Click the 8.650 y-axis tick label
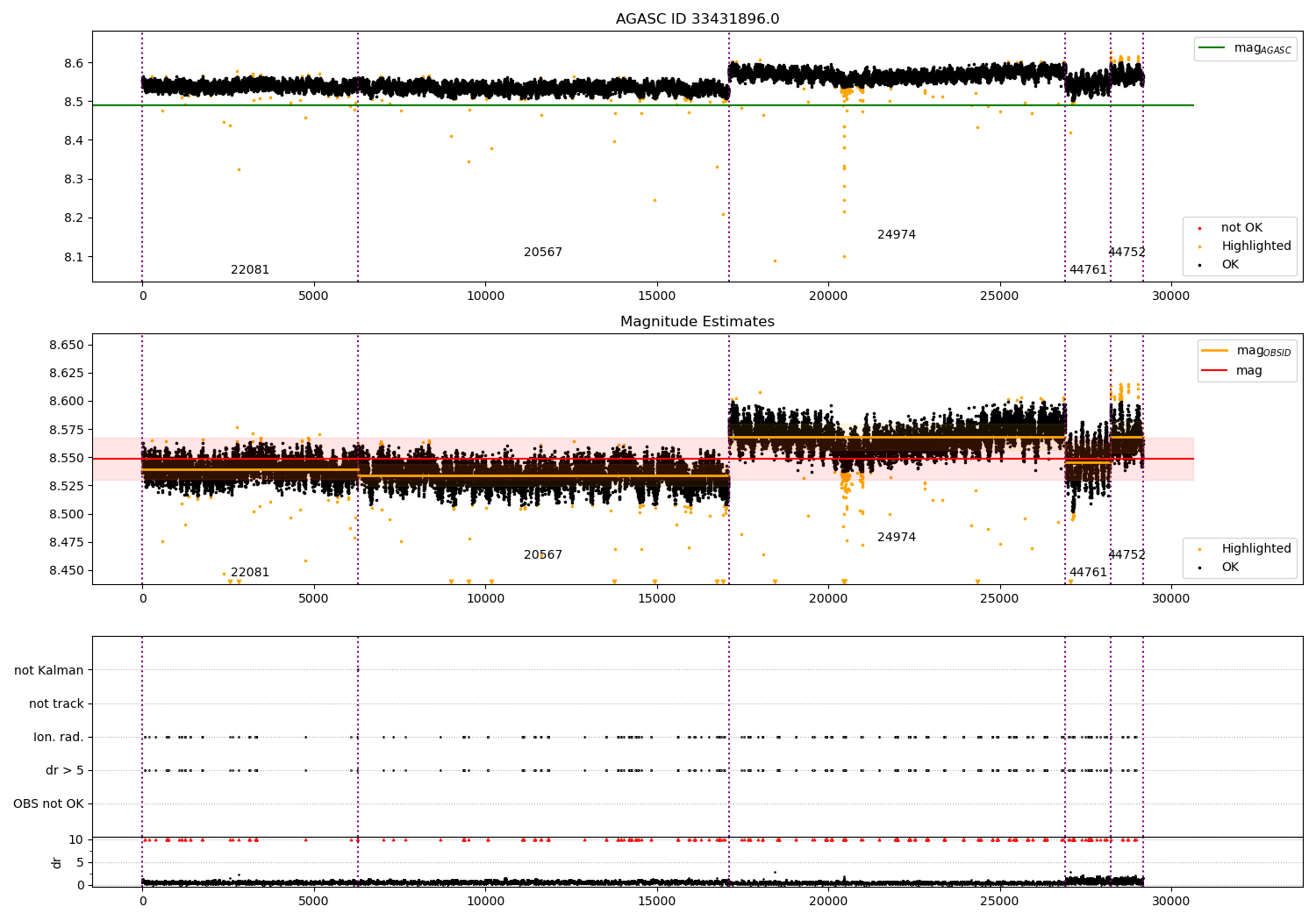1316x921 pixels. (67, 346)
